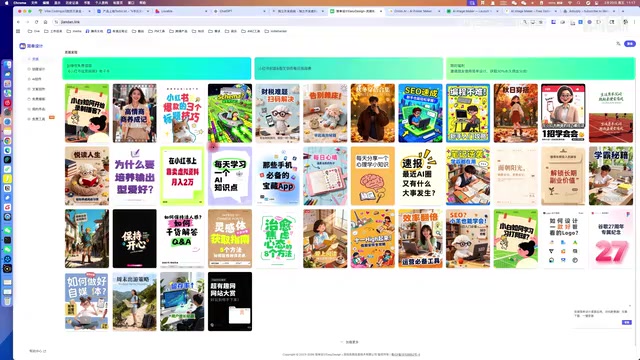Bookmark this page with the star icon

click(x=541, y=22)
